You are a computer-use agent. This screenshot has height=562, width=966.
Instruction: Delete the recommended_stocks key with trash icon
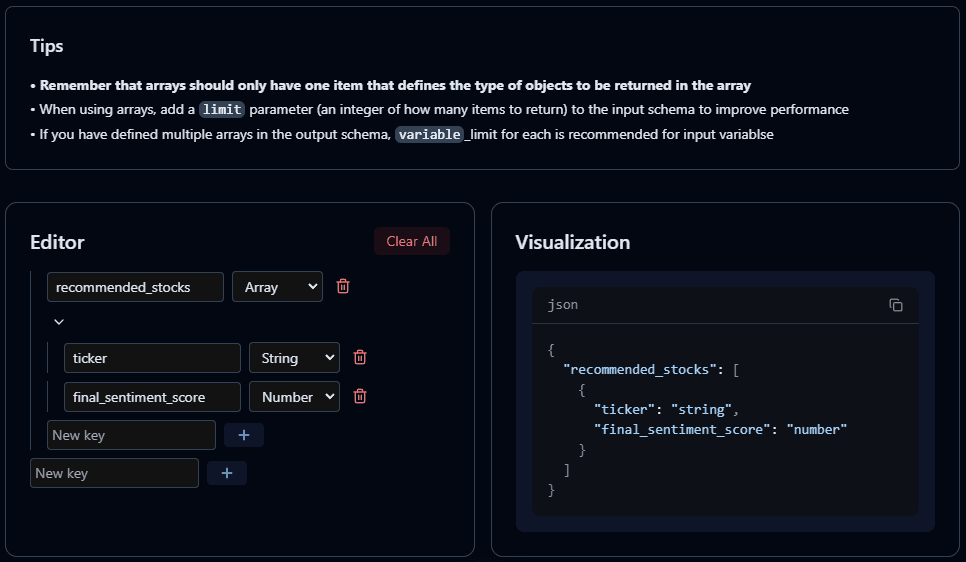click(343, 287)
